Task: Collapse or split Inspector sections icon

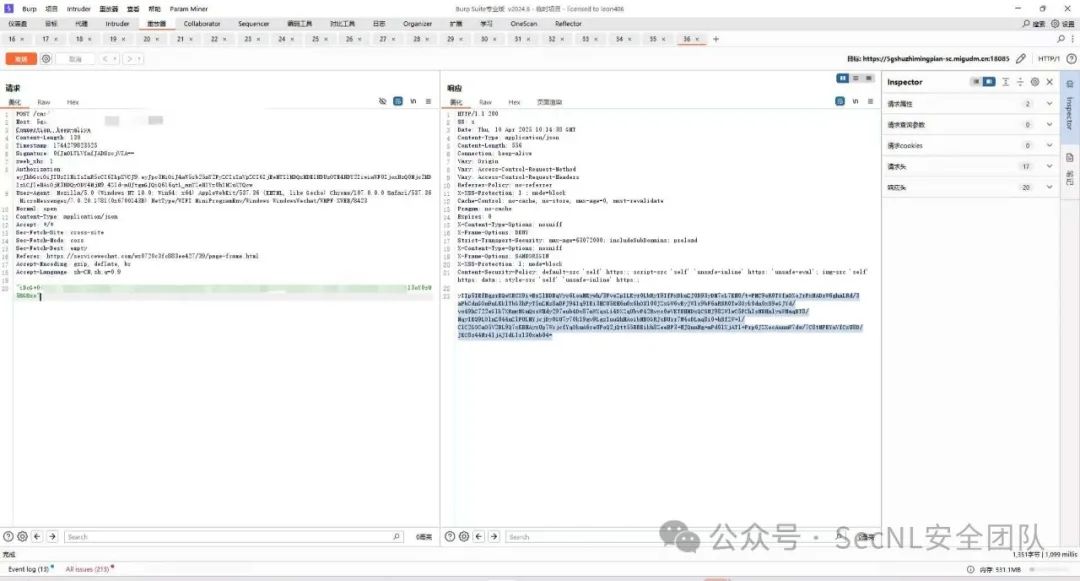Action: 1020,82
